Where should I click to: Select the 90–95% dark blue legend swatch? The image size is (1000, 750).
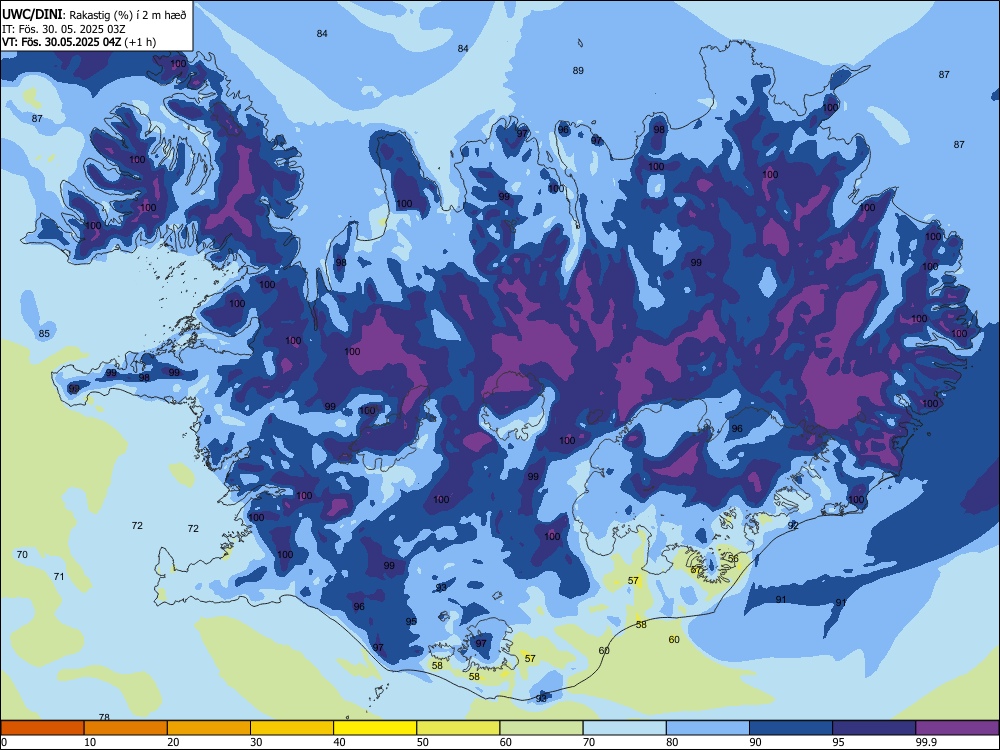(x=791, y=728)
